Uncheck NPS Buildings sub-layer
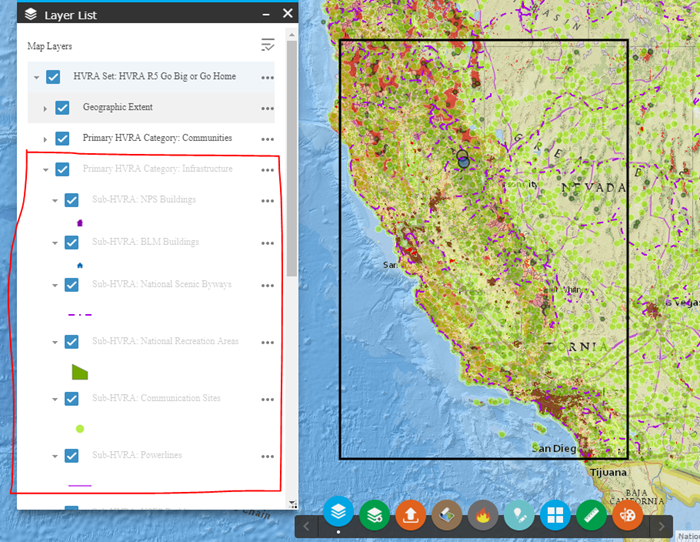This screenshot has height=542, width=700. click(71, 200)
